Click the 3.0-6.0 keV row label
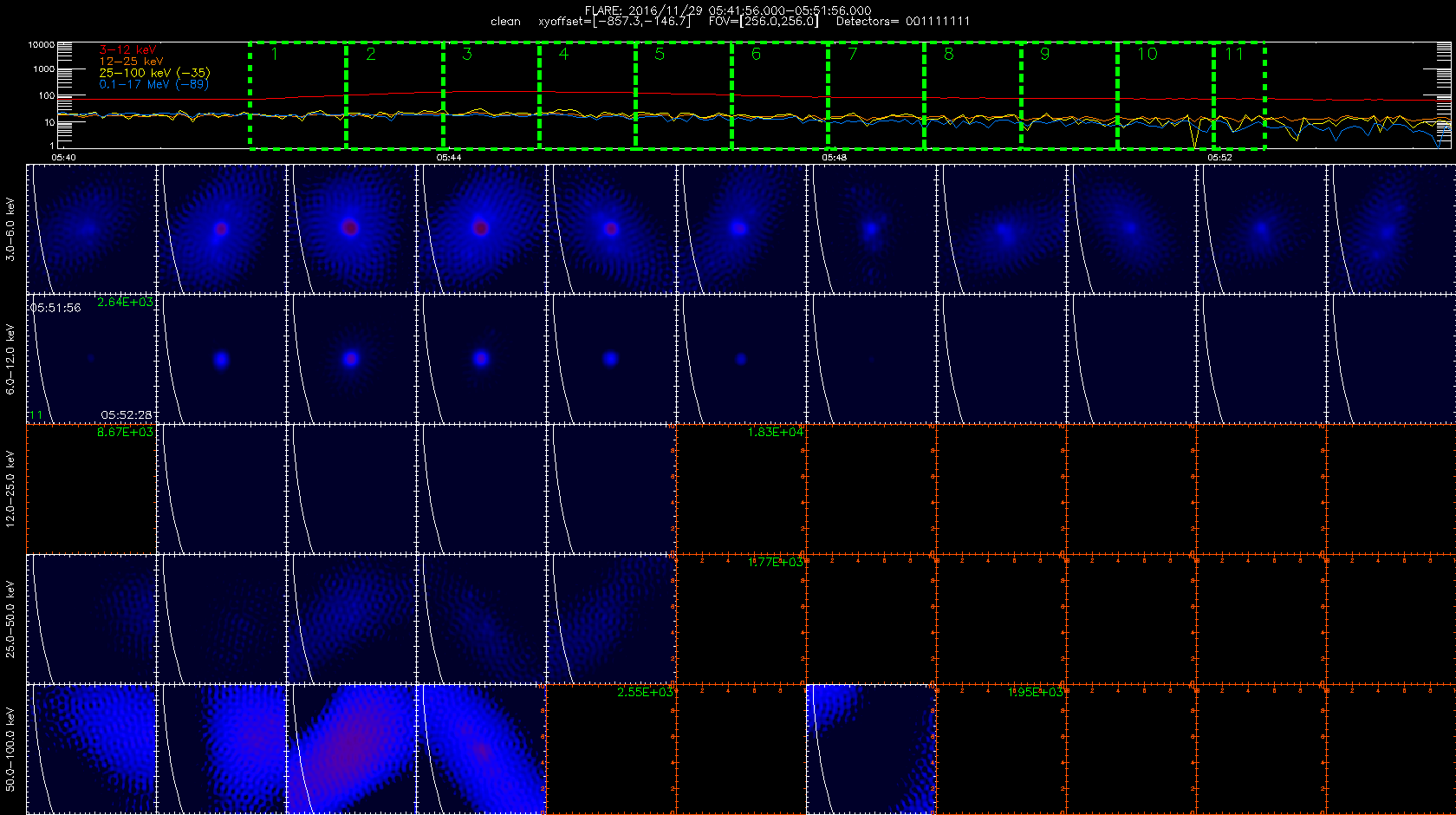 click(10, 229)
